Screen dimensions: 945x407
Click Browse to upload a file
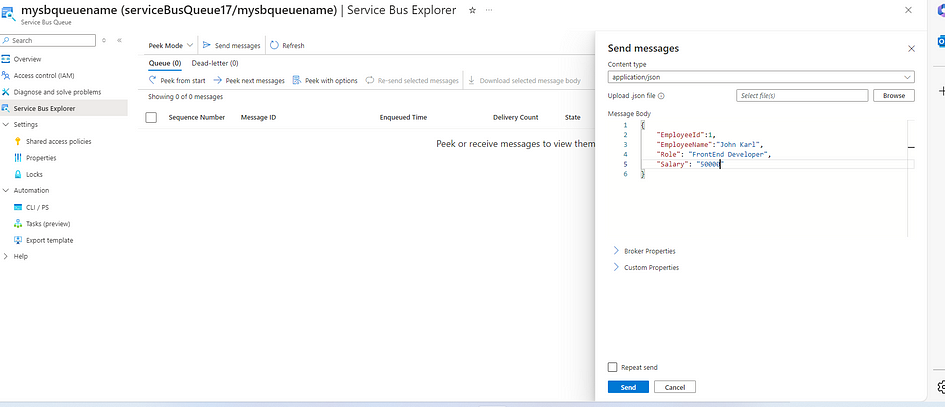click(894, 96)
